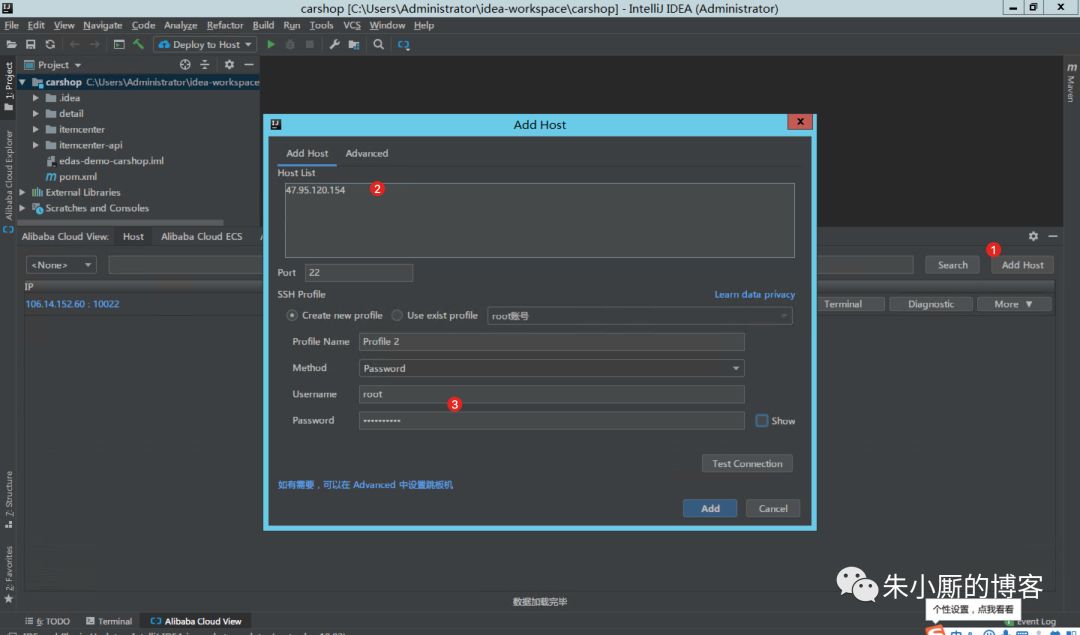The image size is (1080, 635).
Task: Open the More dropdown button
Action: pos(1014,304)
